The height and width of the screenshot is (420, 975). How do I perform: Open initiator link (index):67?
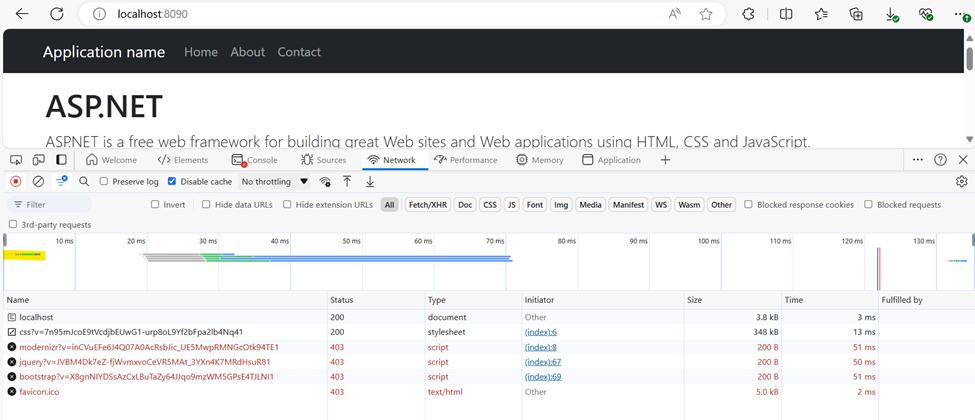543,362
